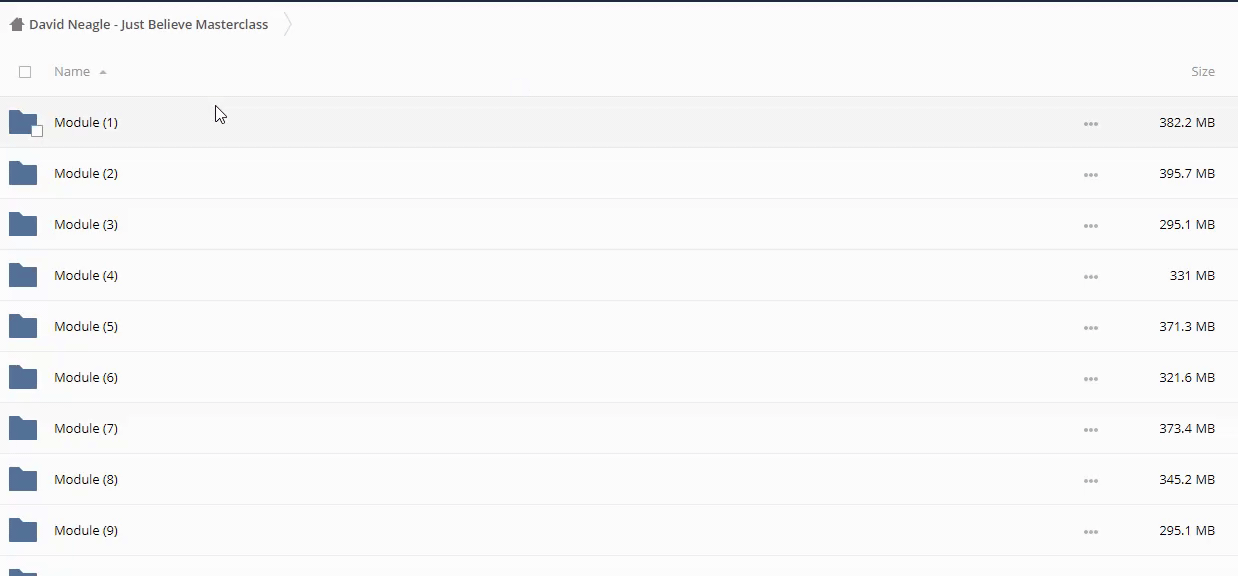The height and width of the screenshot is (576, 1238).
Task: Click the Module (7) folder icon
Action: [x=23, y=428]
